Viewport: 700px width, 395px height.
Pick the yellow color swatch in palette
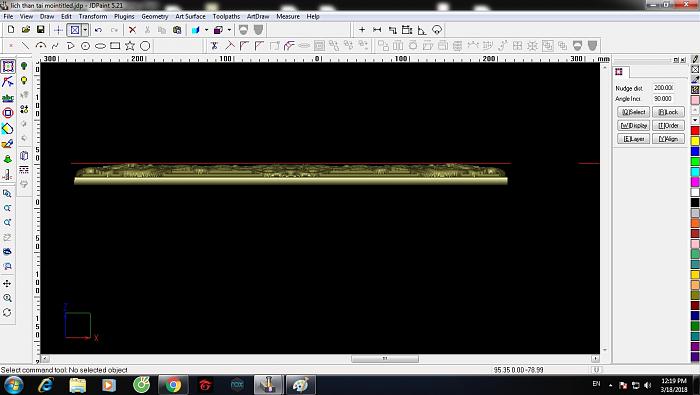tap(695, 141)
